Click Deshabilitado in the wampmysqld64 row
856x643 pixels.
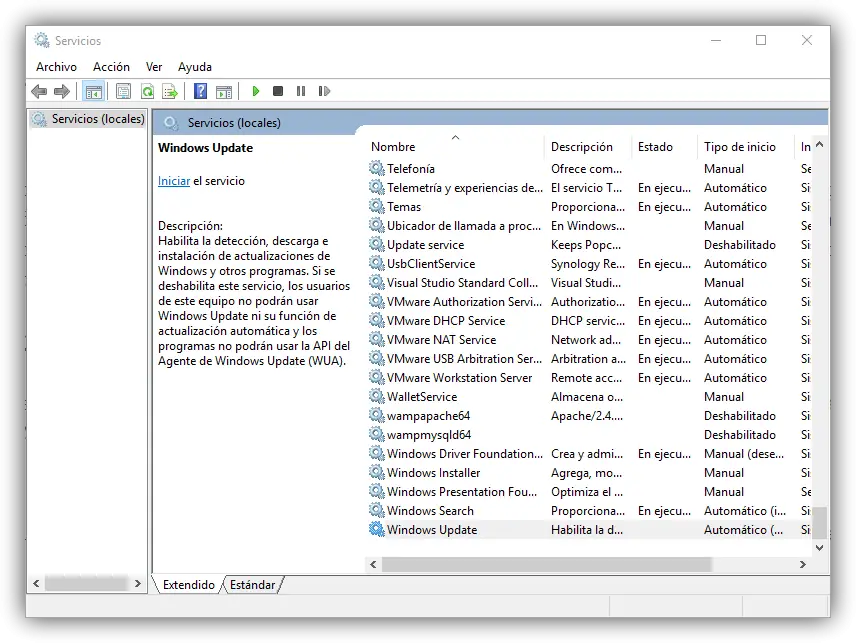pos(740,434)
